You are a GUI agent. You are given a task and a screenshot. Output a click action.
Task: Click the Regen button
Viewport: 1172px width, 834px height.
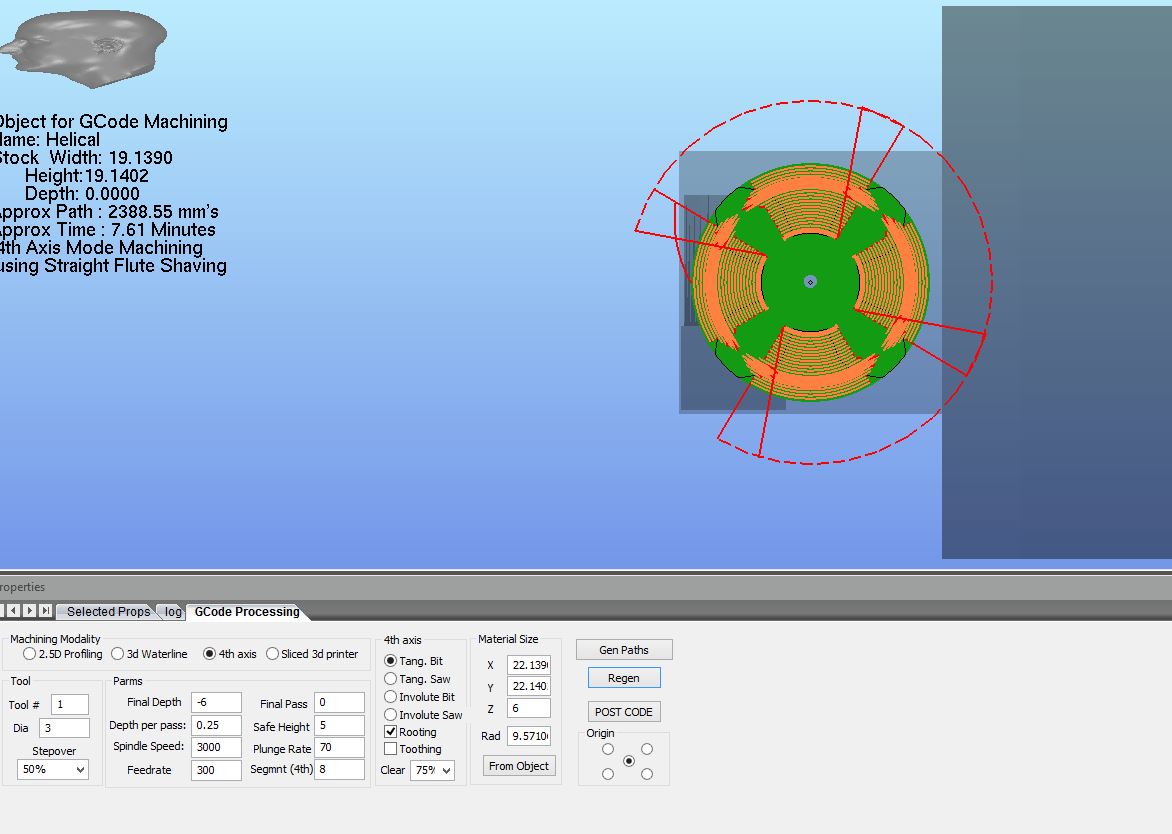624,678
